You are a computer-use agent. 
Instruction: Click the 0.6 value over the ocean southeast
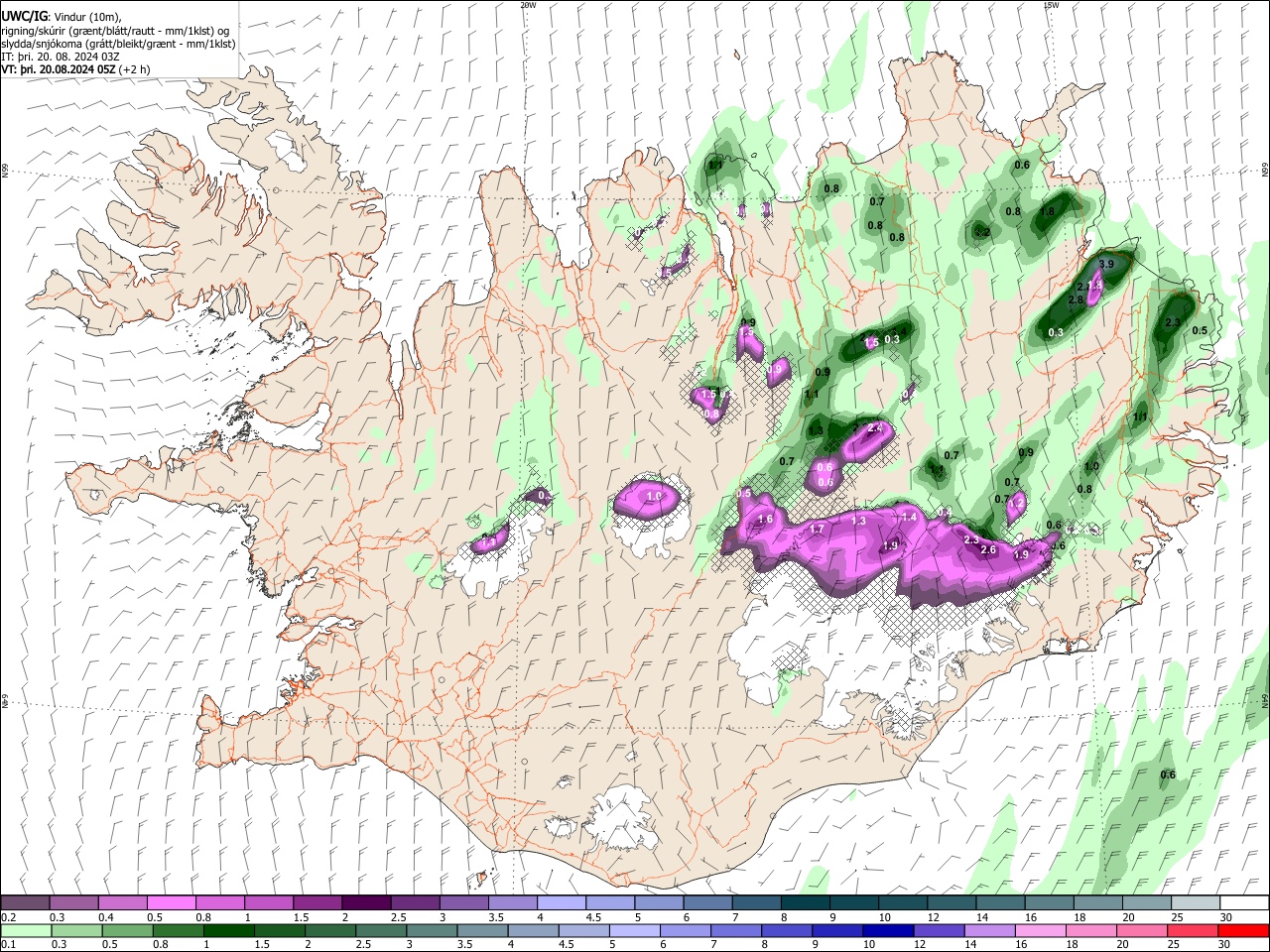click(x=1168, y=775)
